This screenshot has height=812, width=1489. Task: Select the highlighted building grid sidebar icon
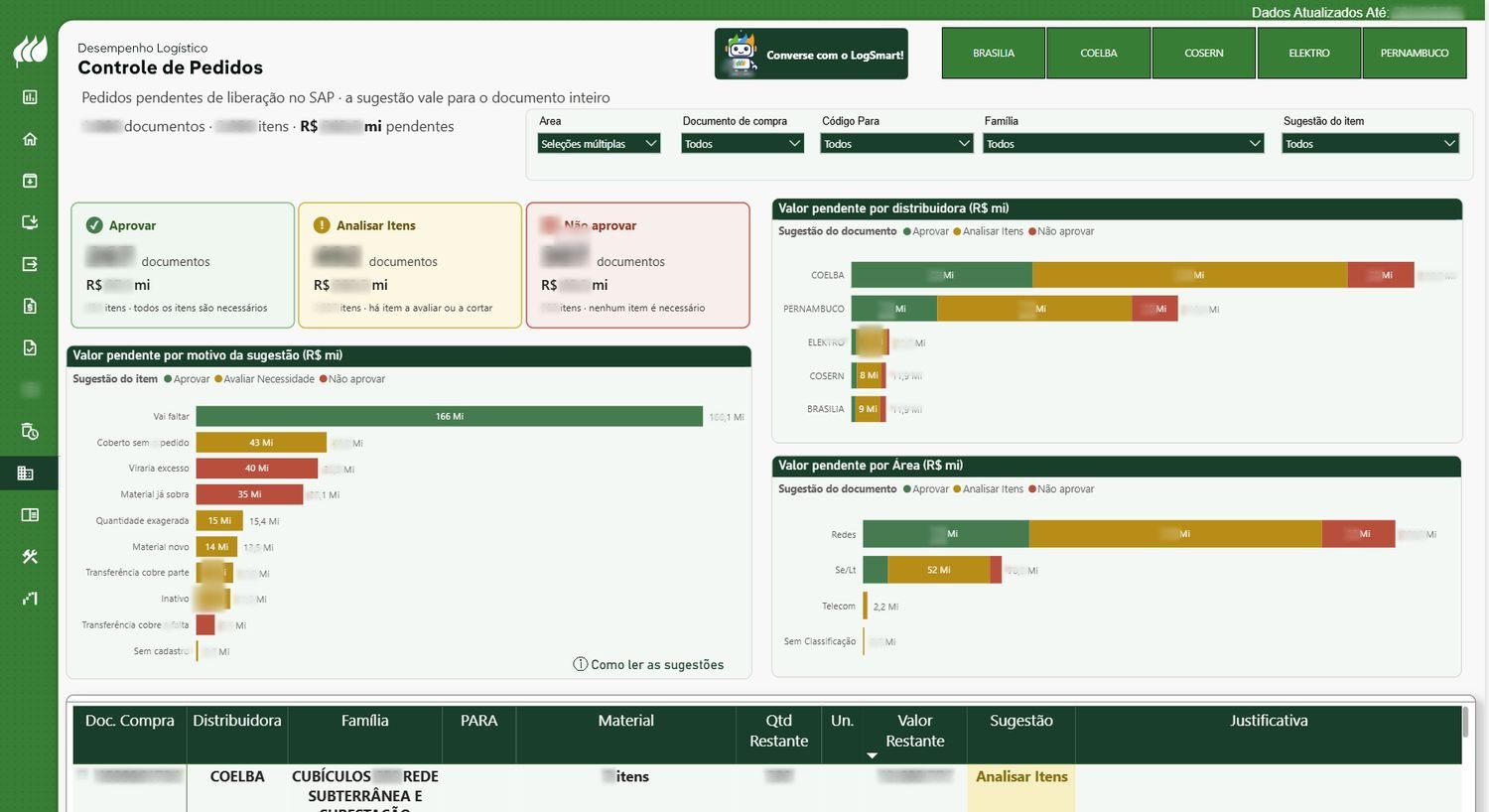pyautogui.click(x=27, y=474)
